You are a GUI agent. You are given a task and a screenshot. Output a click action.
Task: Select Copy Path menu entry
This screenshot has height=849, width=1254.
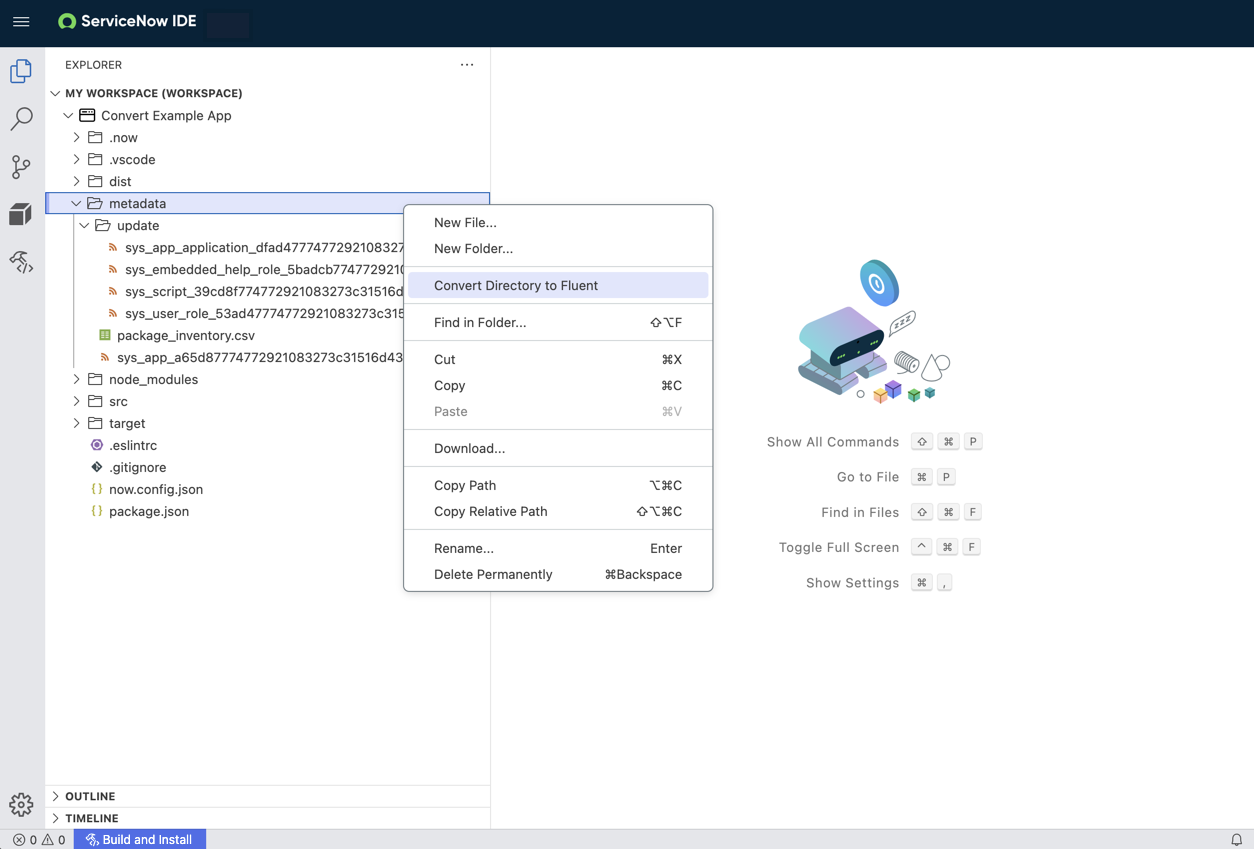tap(558, 485)
